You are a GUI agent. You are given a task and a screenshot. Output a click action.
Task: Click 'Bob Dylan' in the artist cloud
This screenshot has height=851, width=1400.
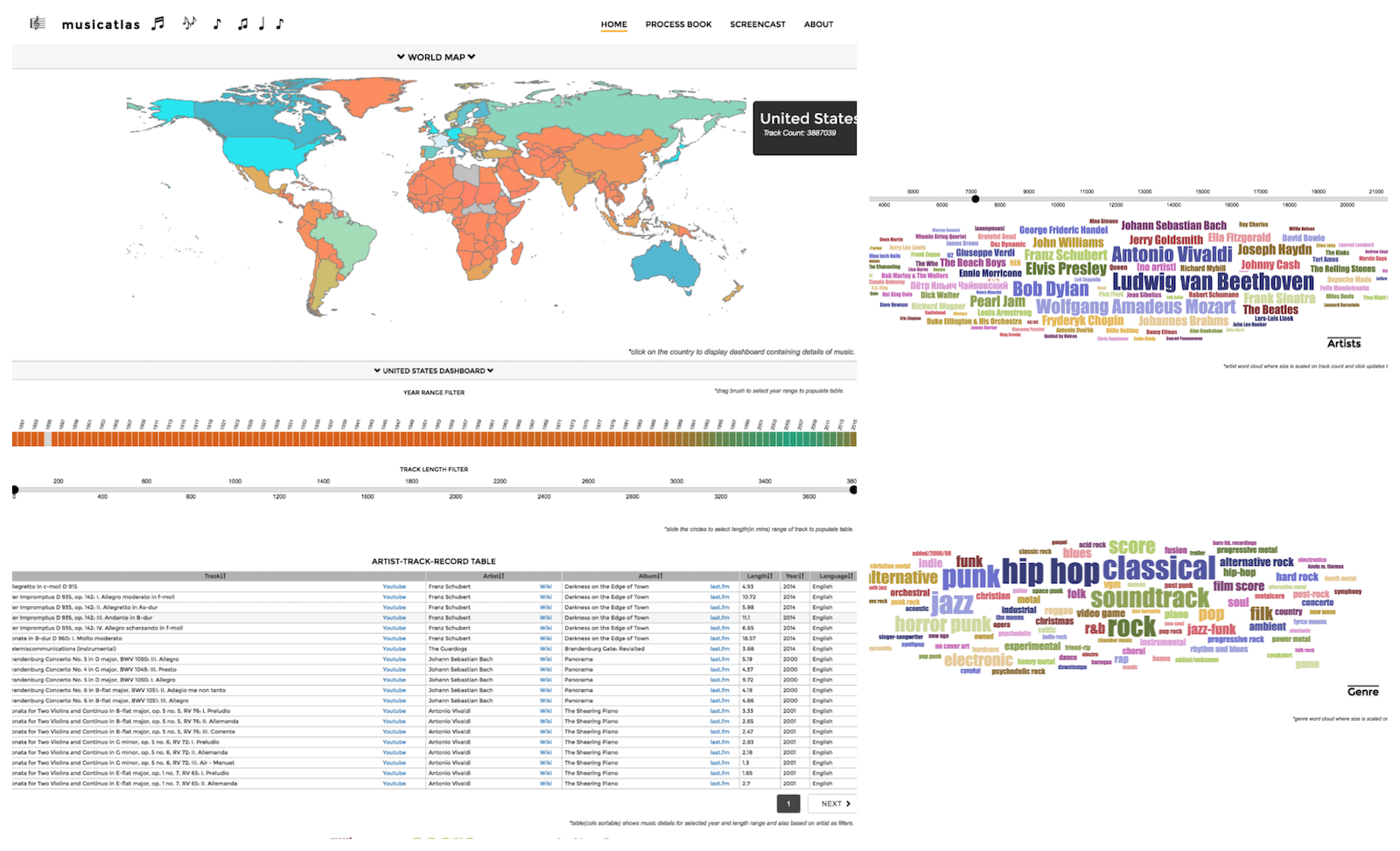(1051, 289)
